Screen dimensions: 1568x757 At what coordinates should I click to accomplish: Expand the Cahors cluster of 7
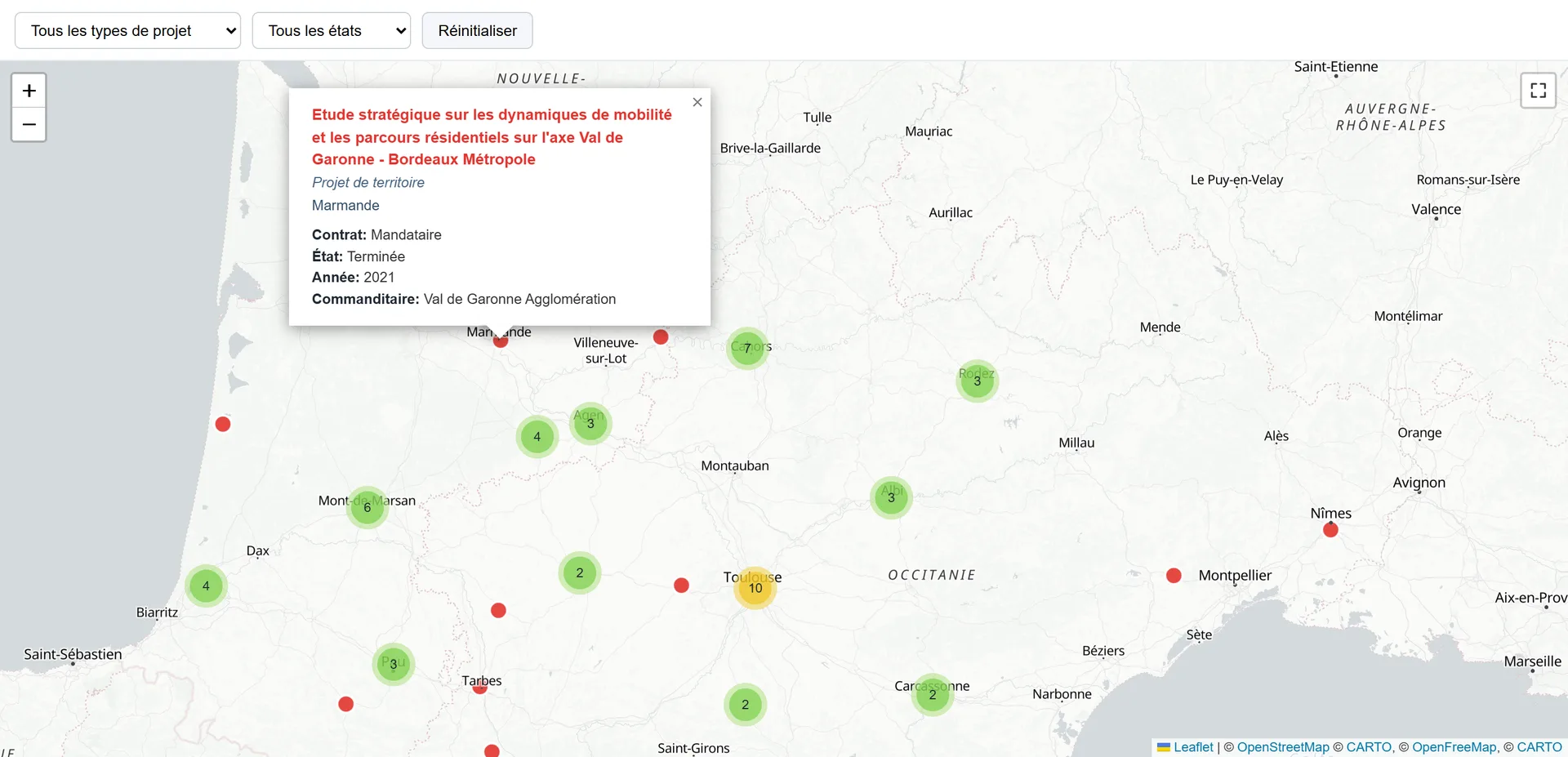747,349
